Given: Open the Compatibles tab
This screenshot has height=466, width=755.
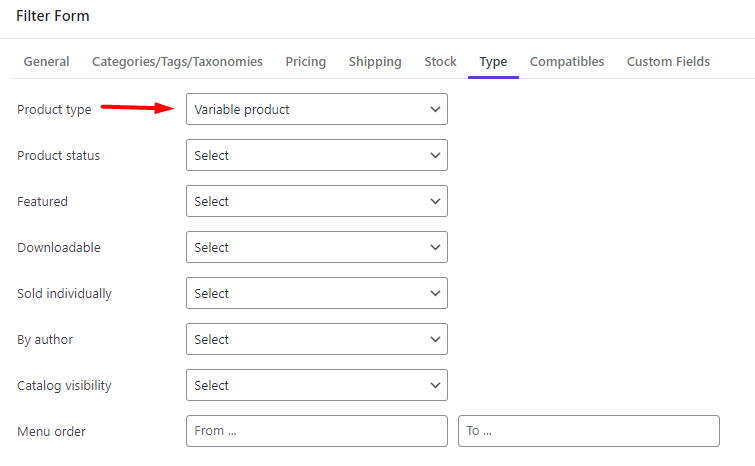Looking at the screenshot, I should 567,62.
